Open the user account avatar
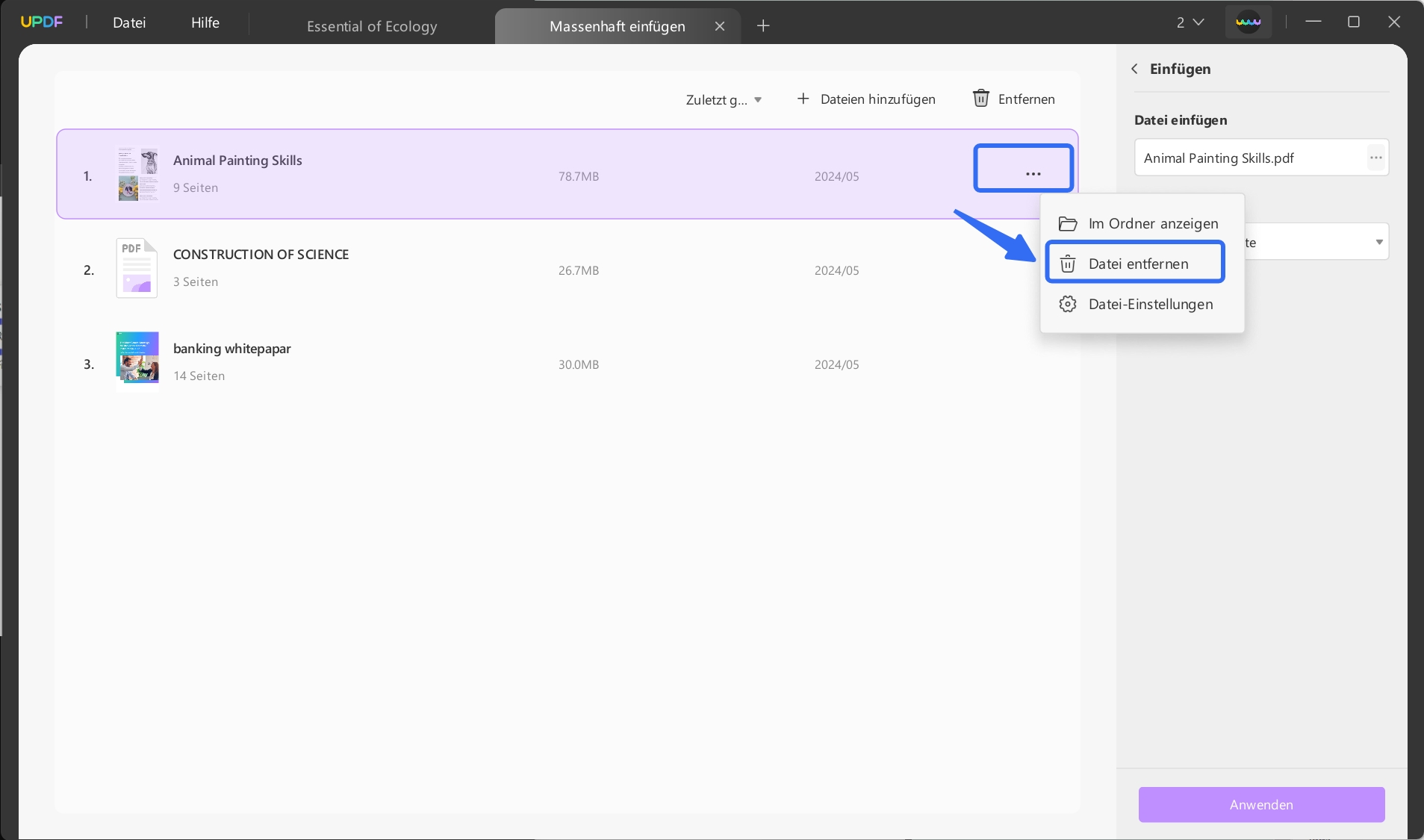Screen dimensions: 1424x840 pos(1249,22)
